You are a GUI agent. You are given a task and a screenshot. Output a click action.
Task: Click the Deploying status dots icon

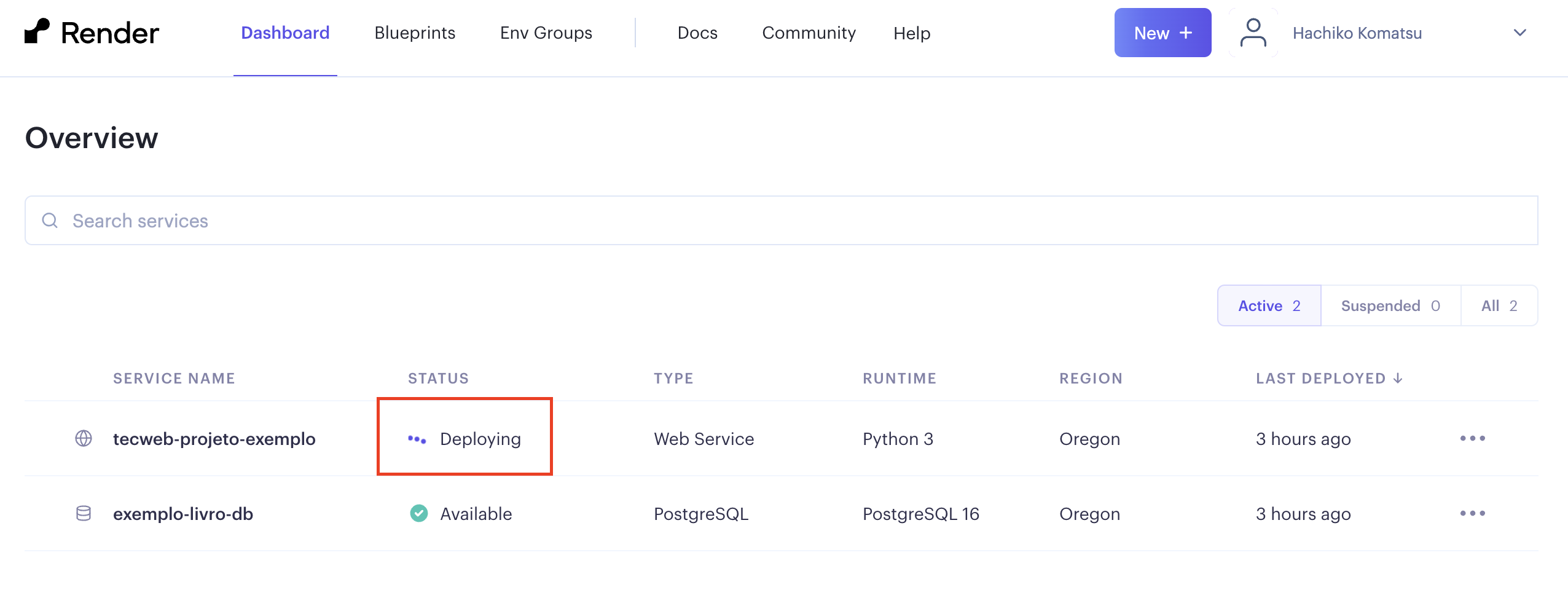tap(417, 439)
